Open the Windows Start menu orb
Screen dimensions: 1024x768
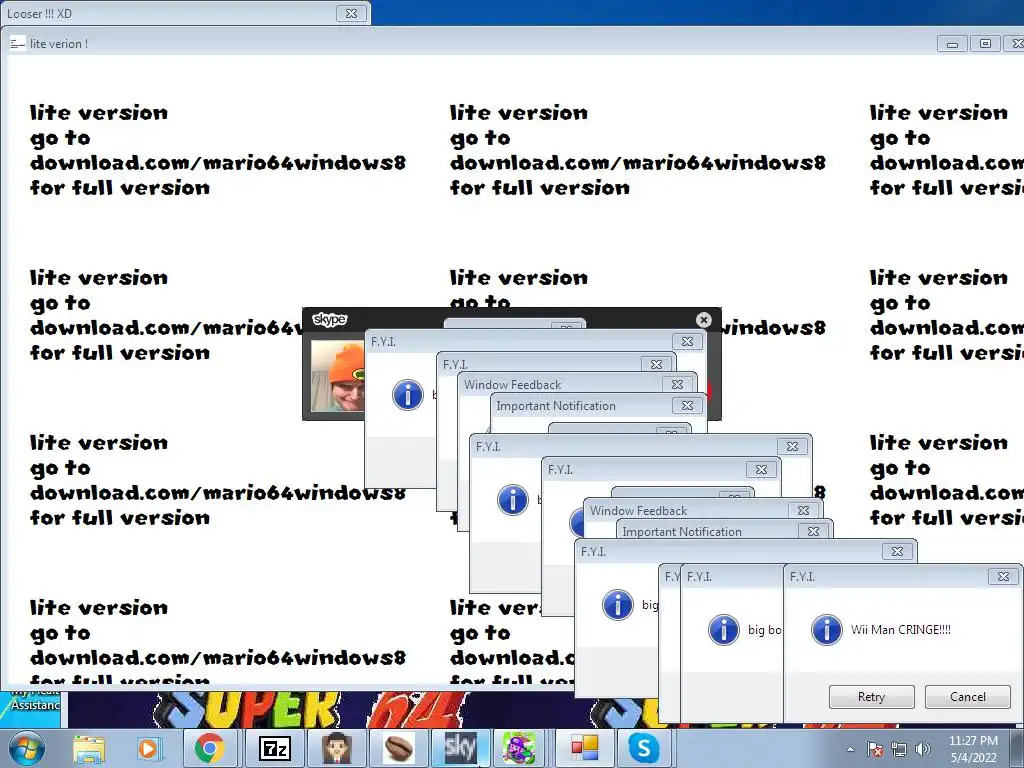pyautogui.click(x=26, y=748)
